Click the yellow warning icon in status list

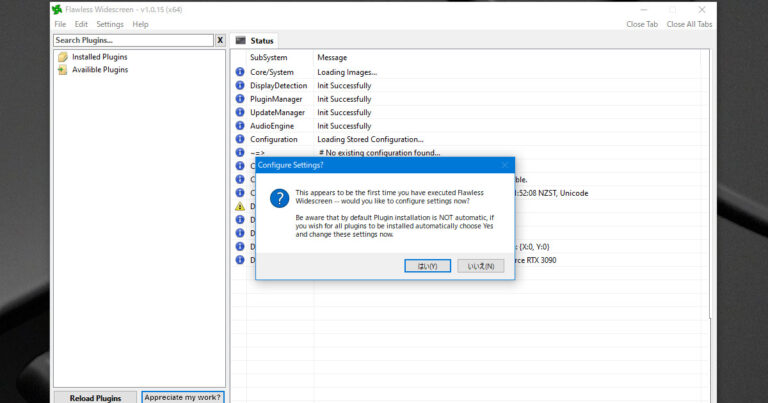click(240, 206)
